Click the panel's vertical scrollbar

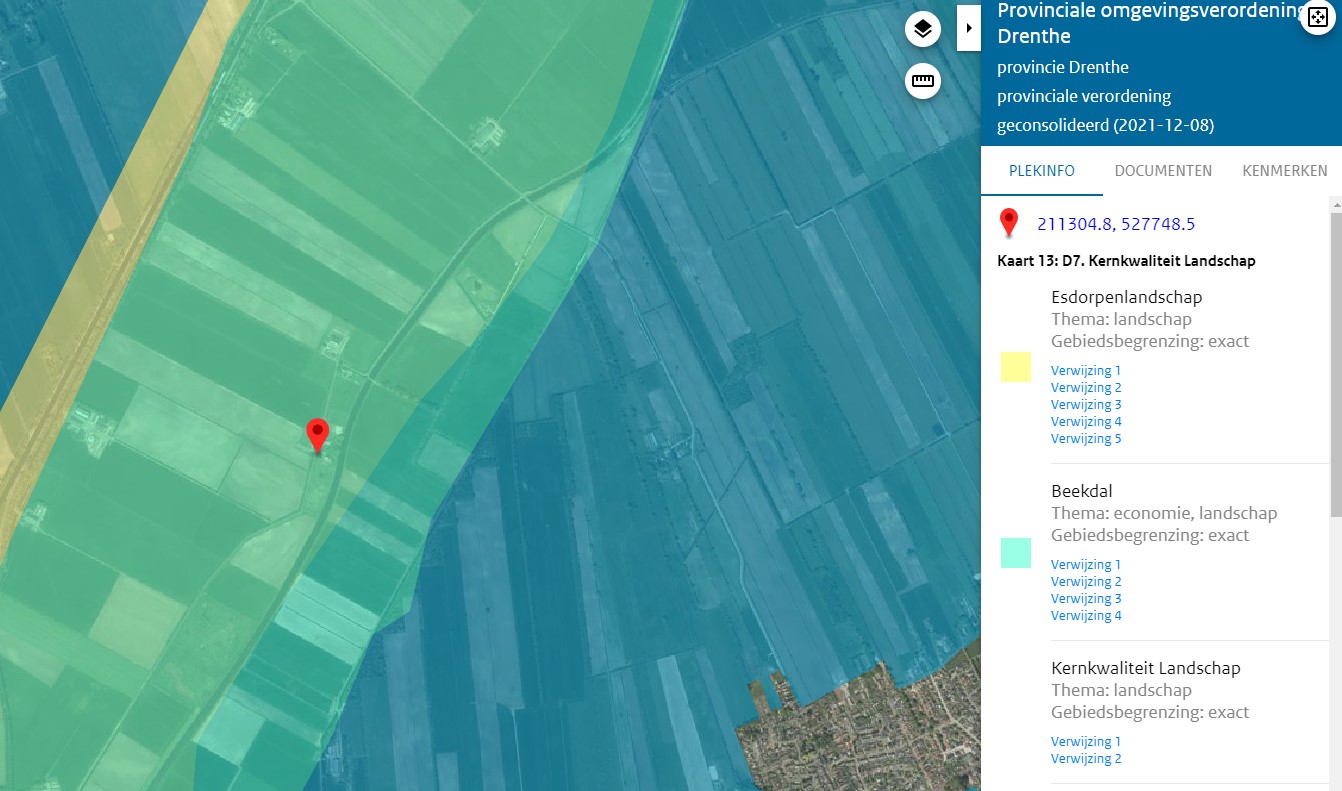(1334, 360)
